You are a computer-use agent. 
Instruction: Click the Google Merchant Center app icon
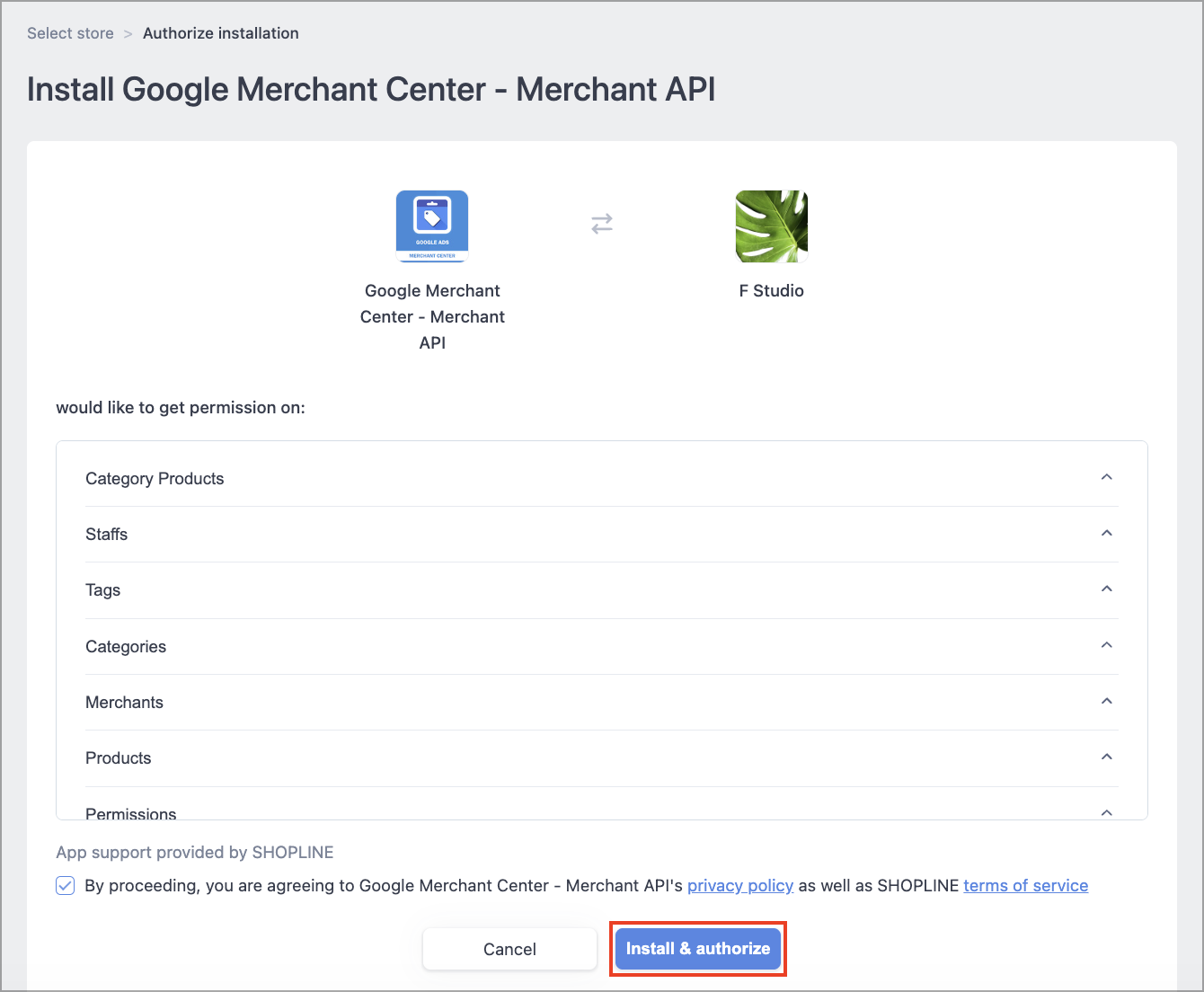pos(432,226)
